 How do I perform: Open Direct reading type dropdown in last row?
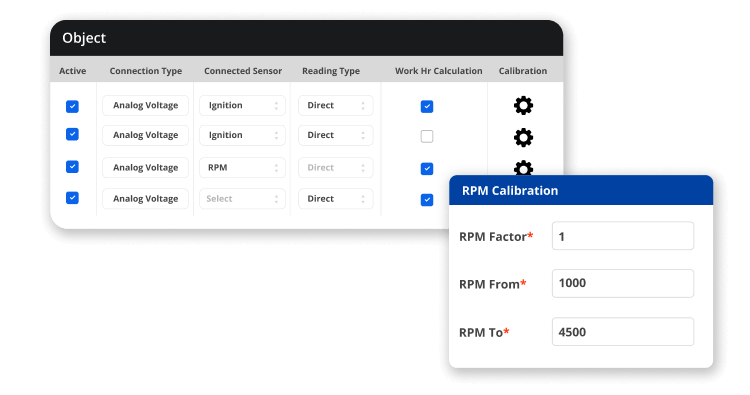336,198
